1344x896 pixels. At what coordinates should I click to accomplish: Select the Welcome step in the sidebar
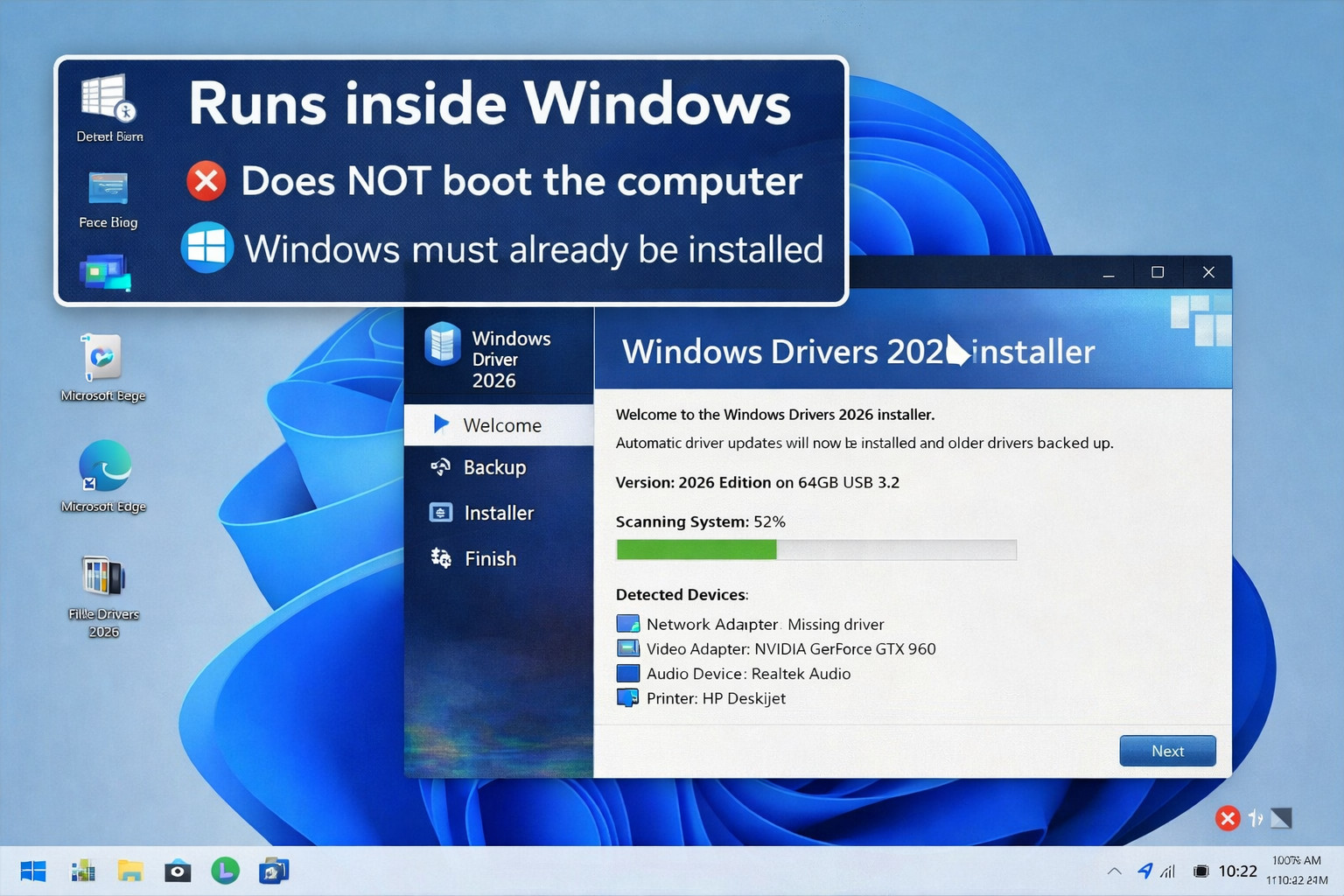(499, 425)
